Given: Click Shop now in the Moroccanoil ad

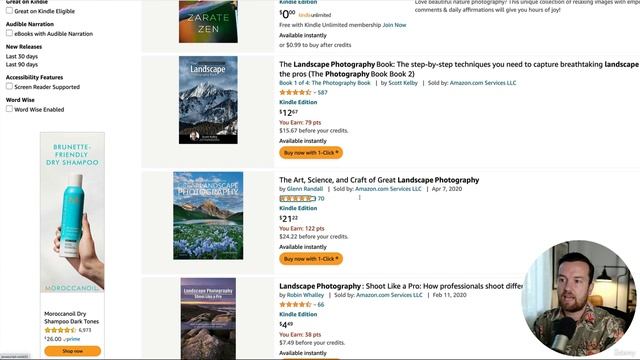Looking at the screenshot, I should (x=73, y=351).
